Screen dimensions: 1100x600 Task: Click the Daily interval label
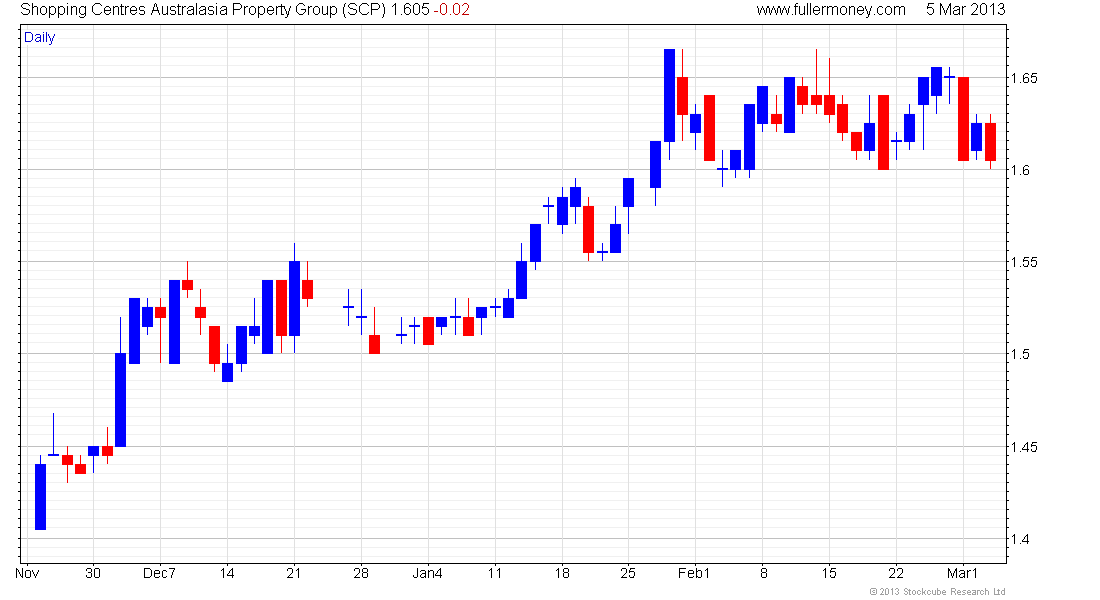click(39, 38)
